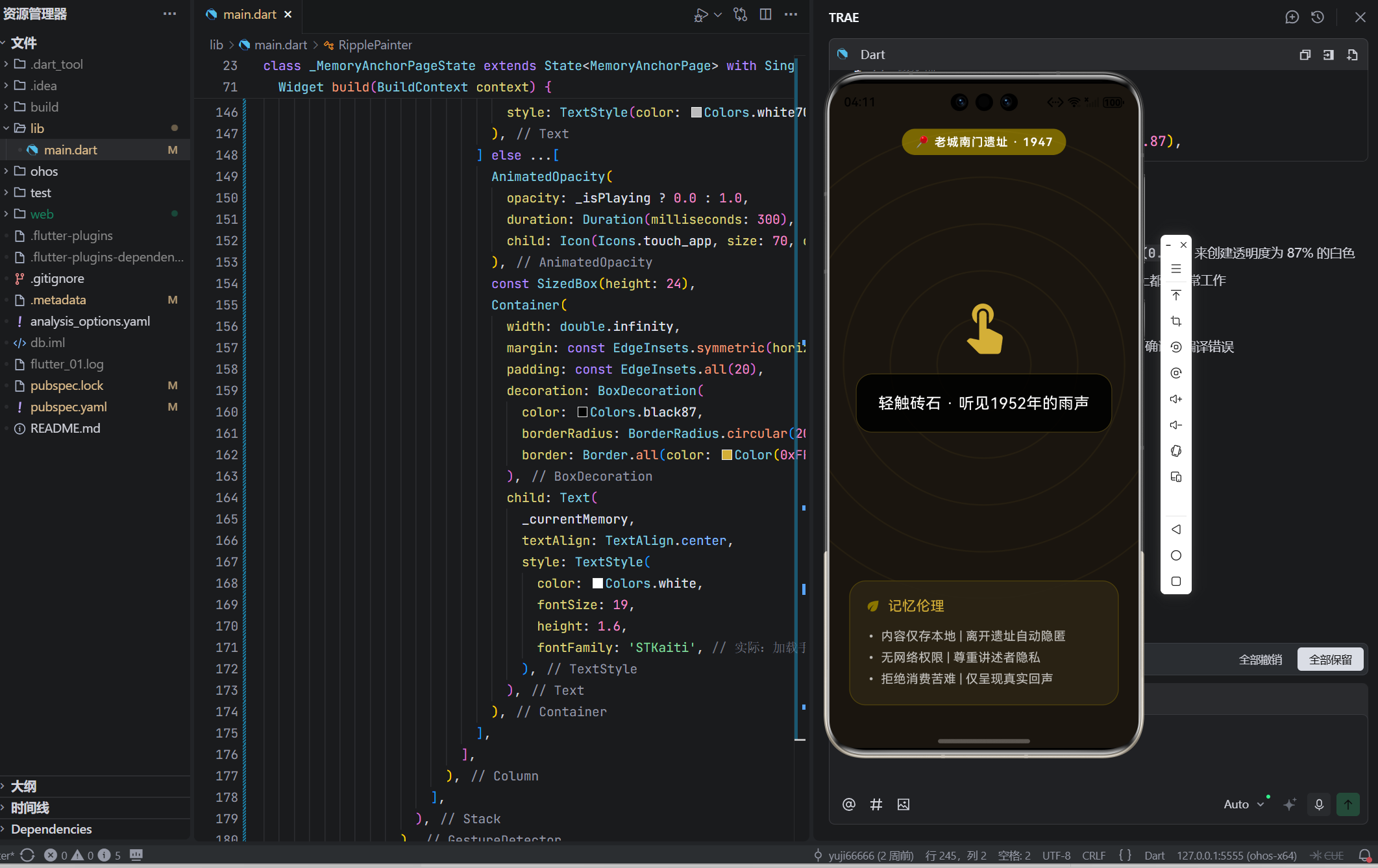This screenshot has width=1378, height=868.
Task: Click the emulator volume down icon
Action: 1175,425
